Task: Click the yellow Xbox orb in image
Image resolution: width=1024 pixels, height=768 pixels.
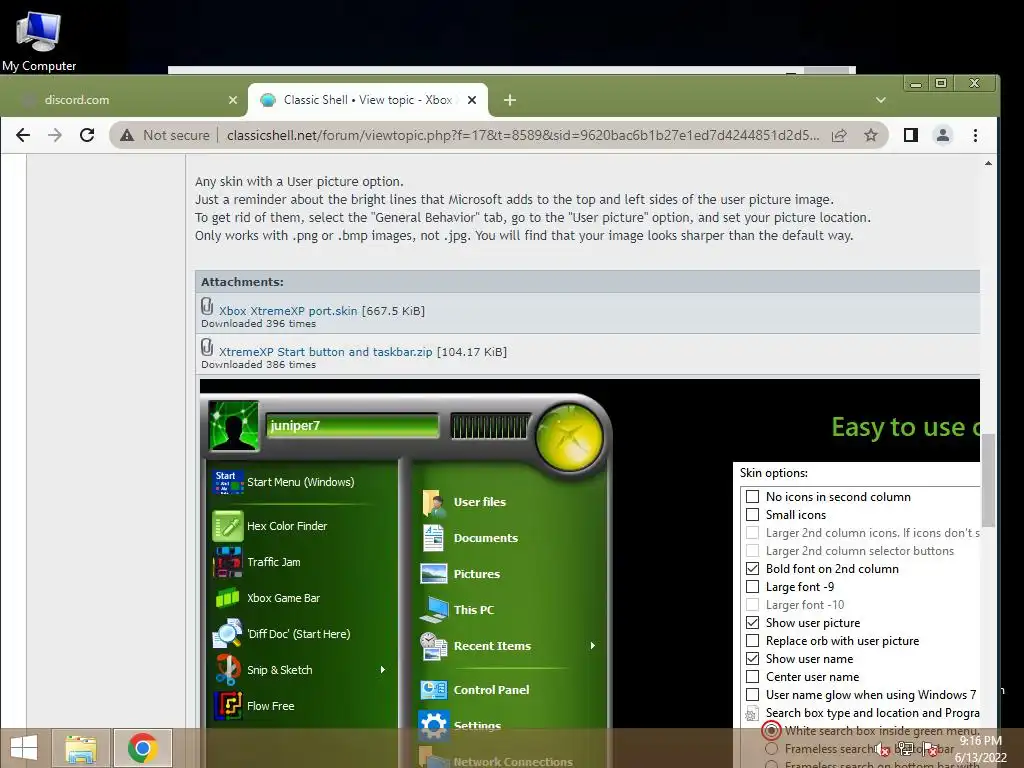Action: coord(569,437)
